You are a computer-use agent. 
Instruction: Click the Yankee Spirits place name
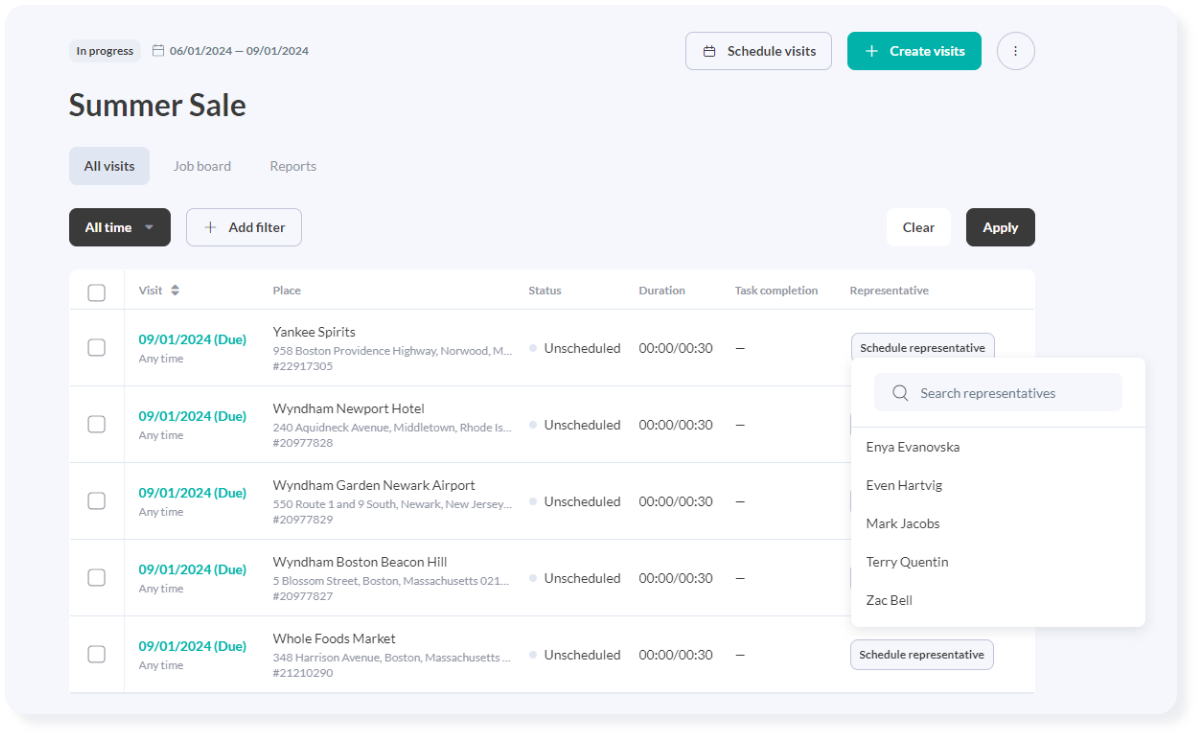click(314, 332)
